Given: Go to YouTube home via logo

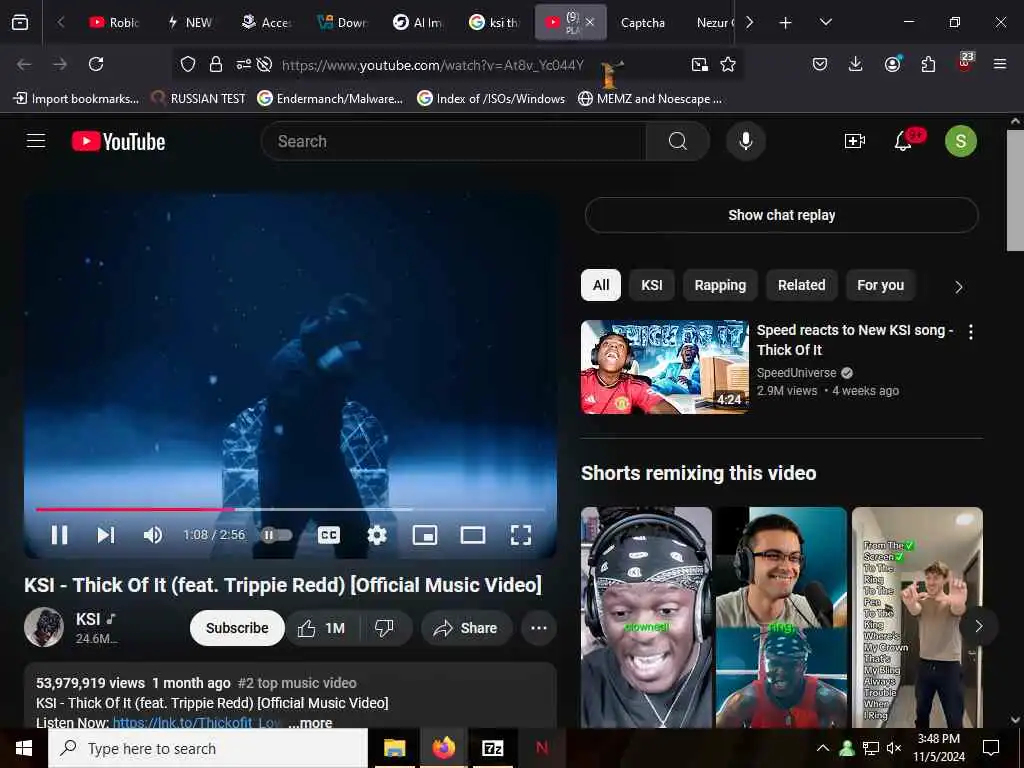Looking at the screenshot, I should pyautogui.click(x=118, y=141).
